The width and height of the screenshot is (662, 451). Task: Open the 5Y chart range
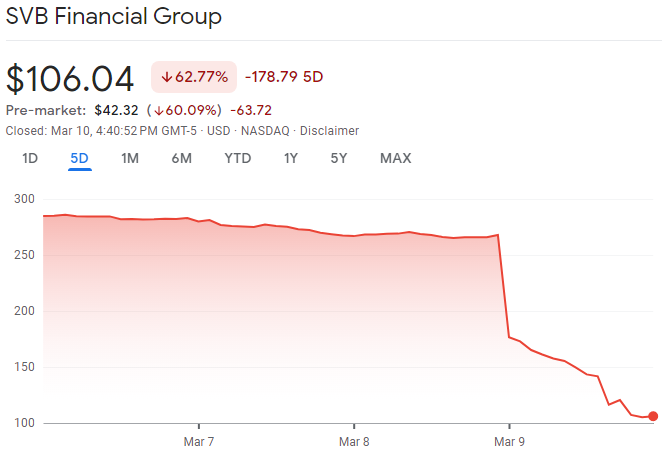click(339, 158)
